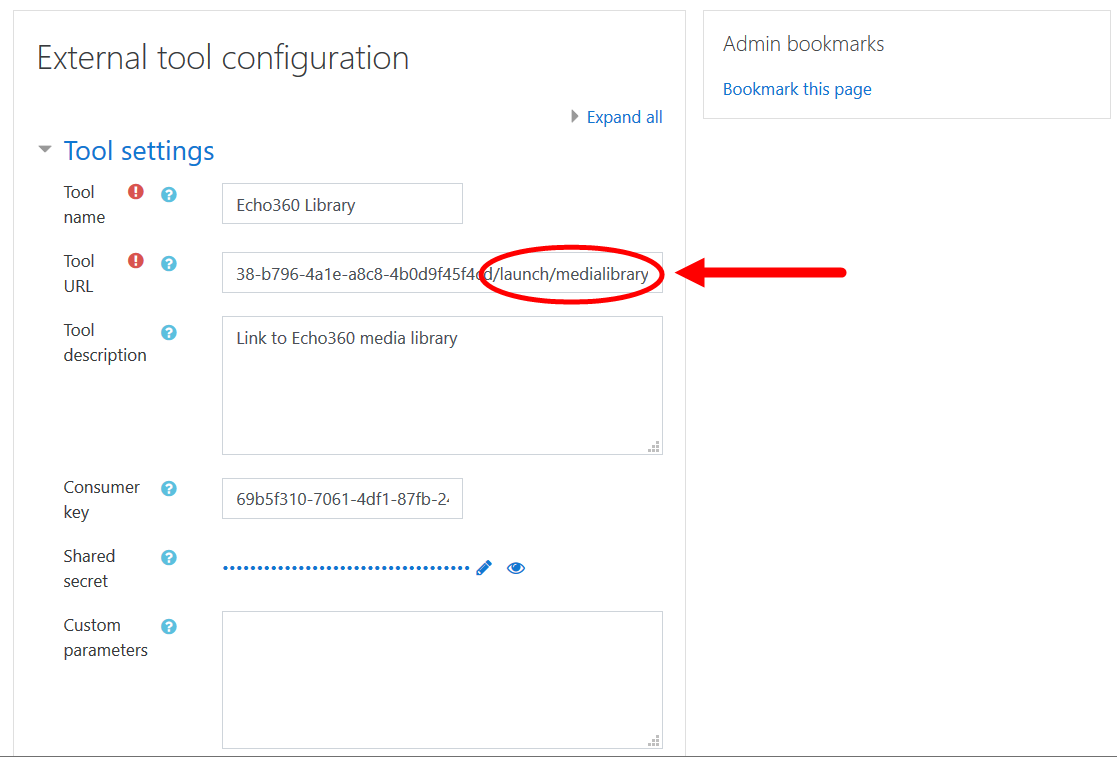The width and height of the screenshot is (1117, 757).
Task: Click the Expand all link
Action: [624, 117]
